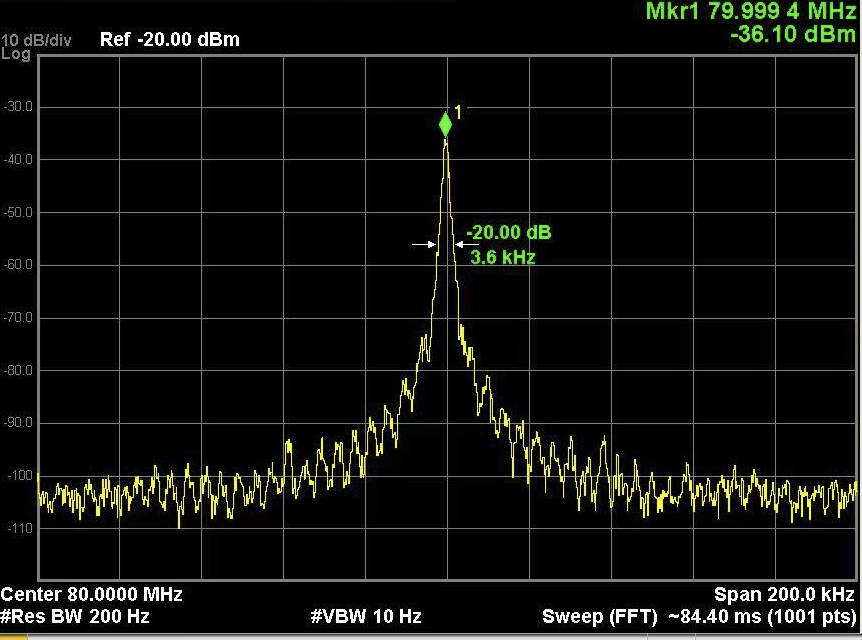862x640 pixels.
Task: Click the Log scale type label
Action: pos(15,54)
